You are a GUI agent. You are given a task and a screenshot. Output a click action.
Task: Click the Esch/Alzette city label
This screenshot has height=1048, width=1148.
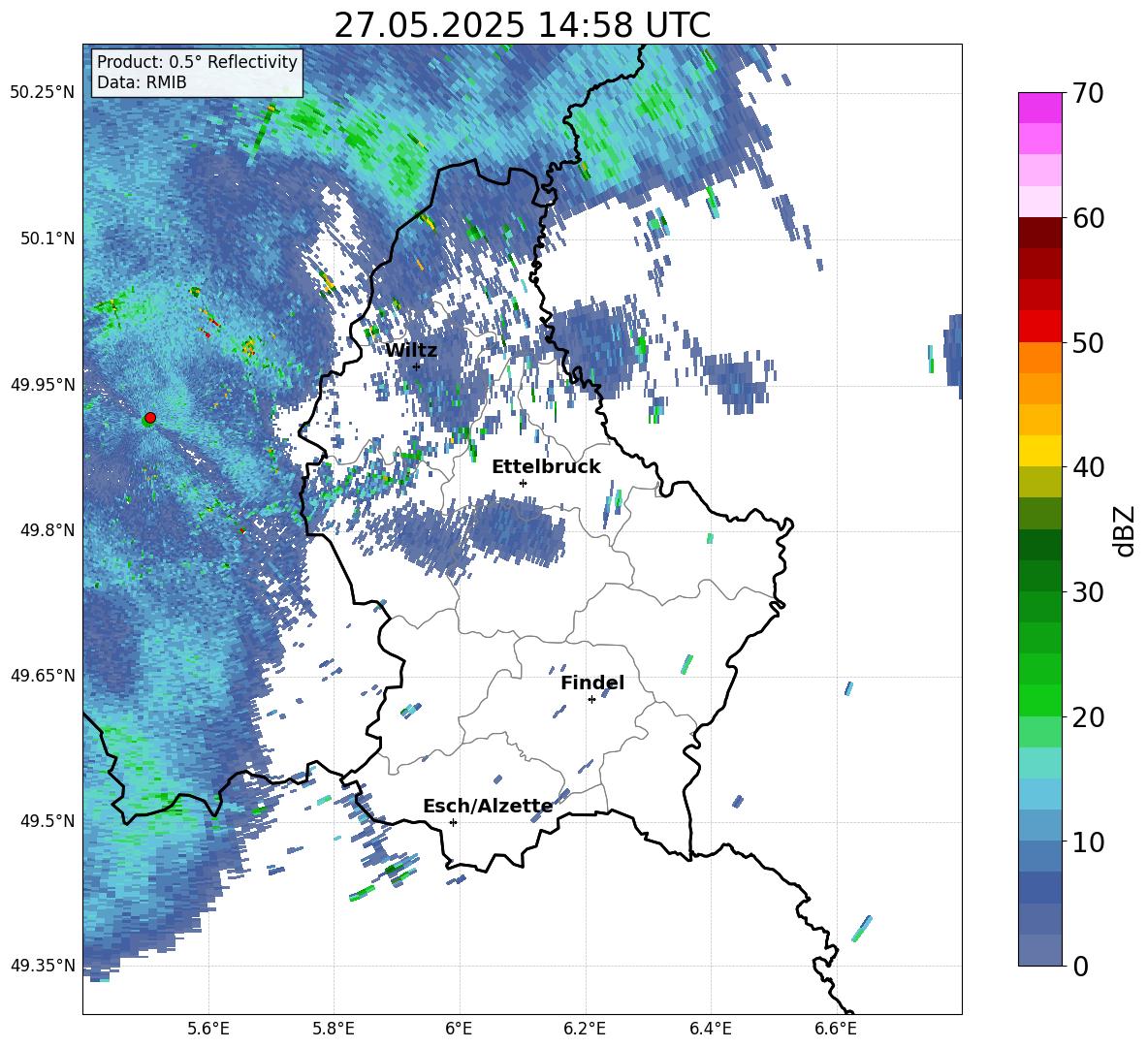[488, 806]
